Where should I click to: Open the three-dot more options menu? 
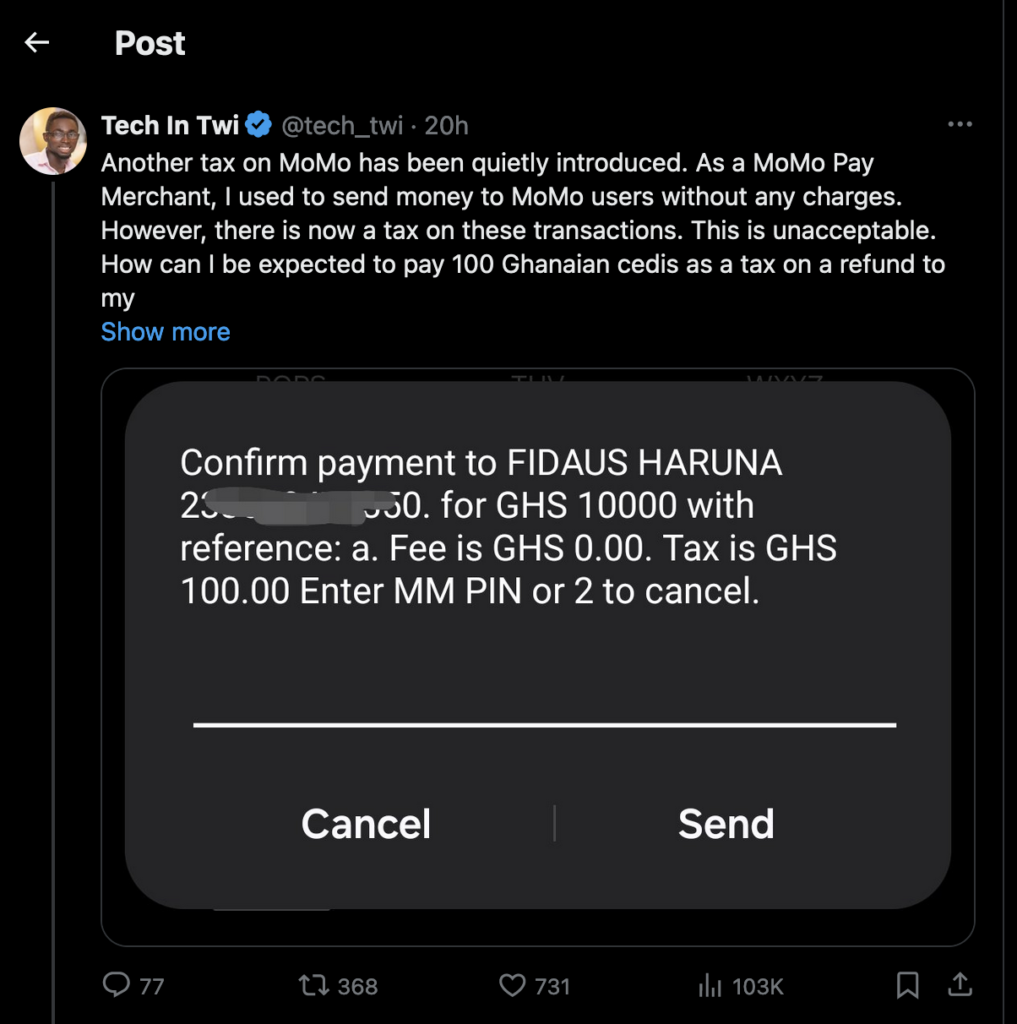coord(959,124)
